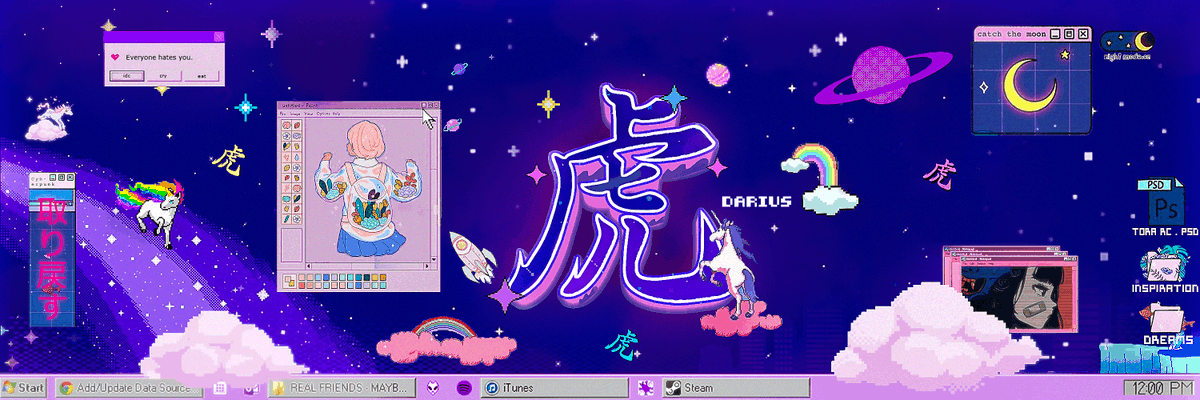This screenshot has height=400, width=1200.
Task: Close the catch the moon window
Action: pyautogui.click(x=1083, y=34)
